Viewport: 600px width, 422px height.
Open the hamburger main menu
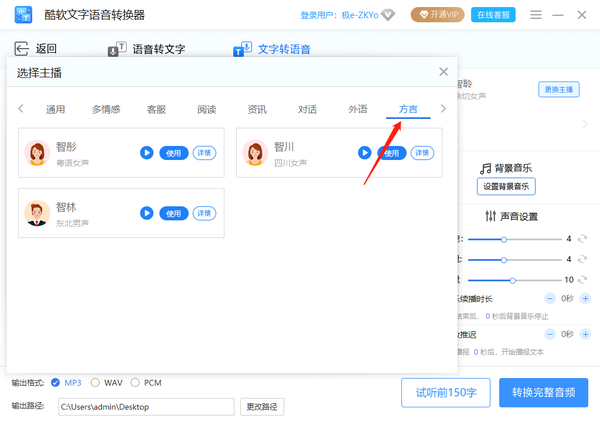(536, 15)
